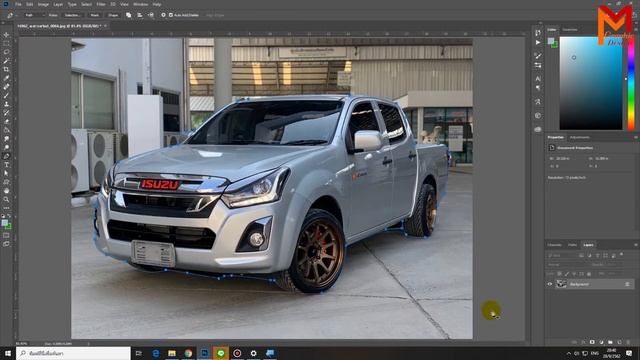Select the Brush tool

pyautogui.click(x=6, y=96)
